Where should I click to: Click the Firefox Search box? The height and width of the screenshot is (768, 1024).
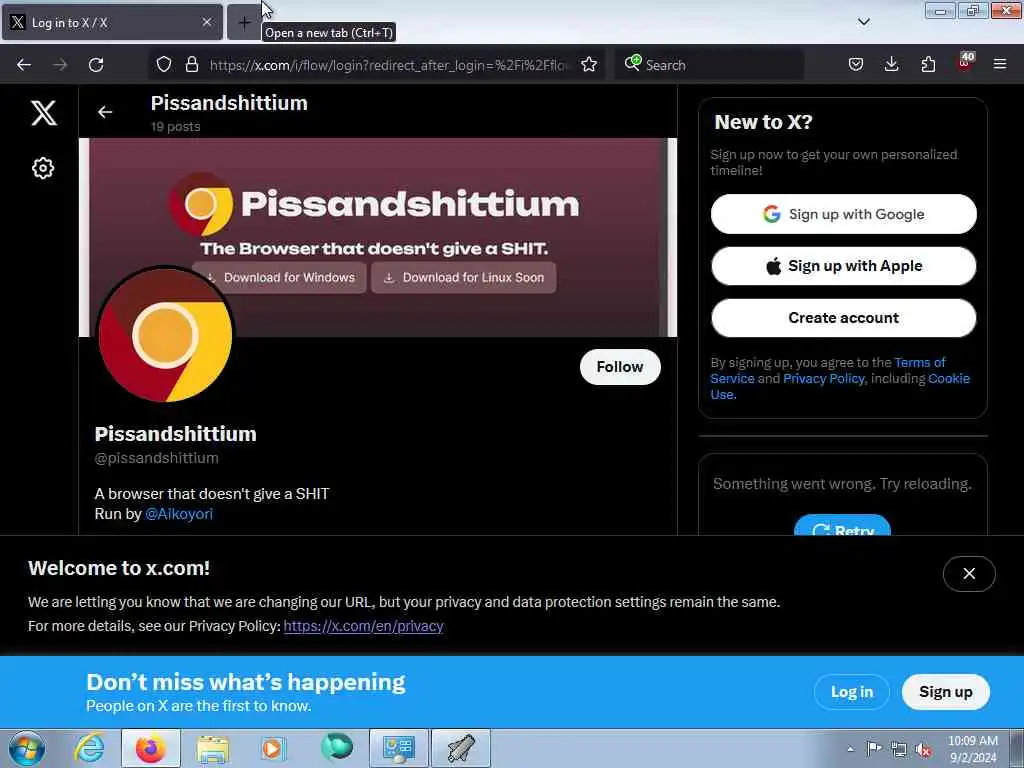point(709,65)
